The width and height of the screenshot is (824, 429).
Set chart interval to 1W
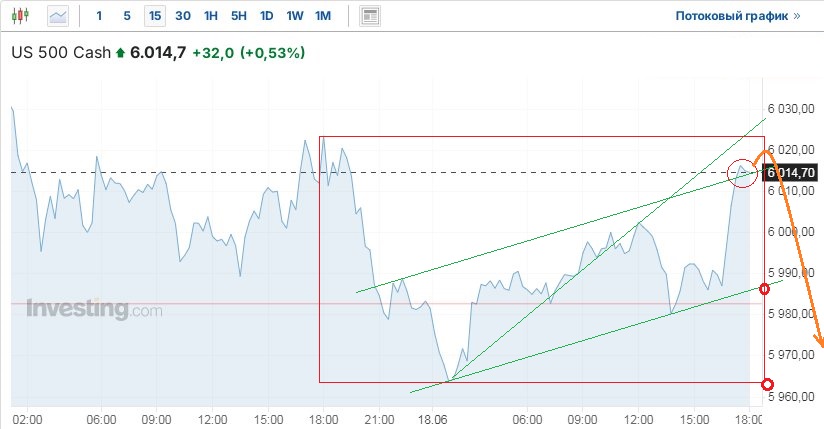pos(295,16)
